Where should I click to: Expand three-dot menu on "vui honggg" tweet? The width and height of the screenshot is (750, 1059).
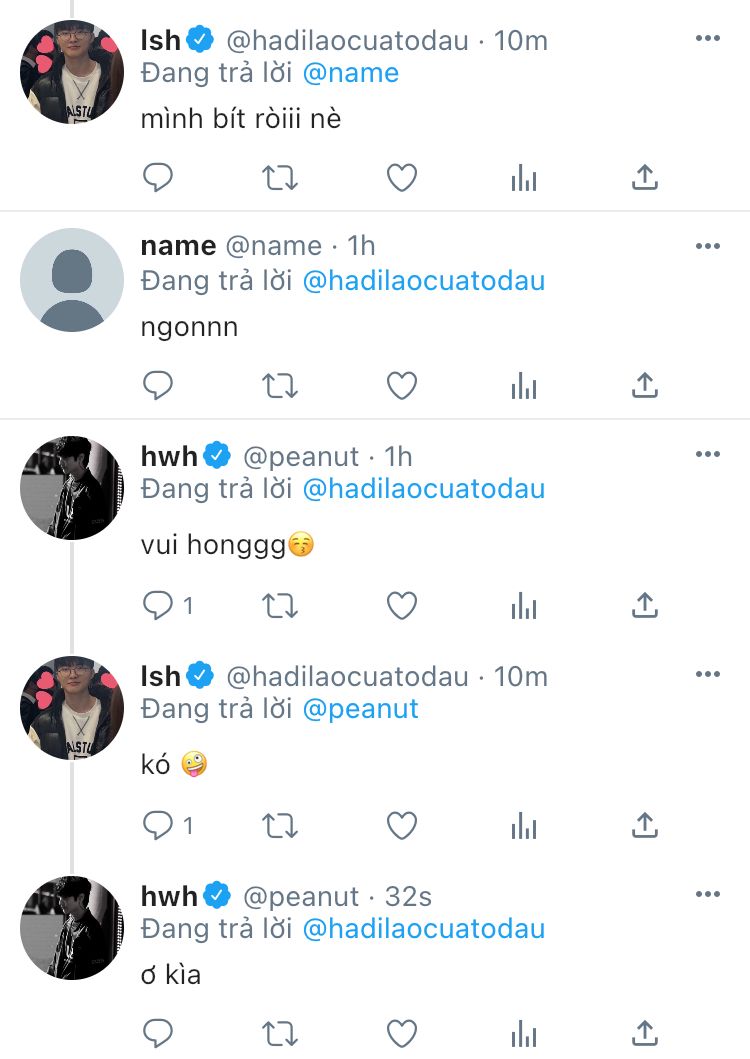tap(708, 455)
